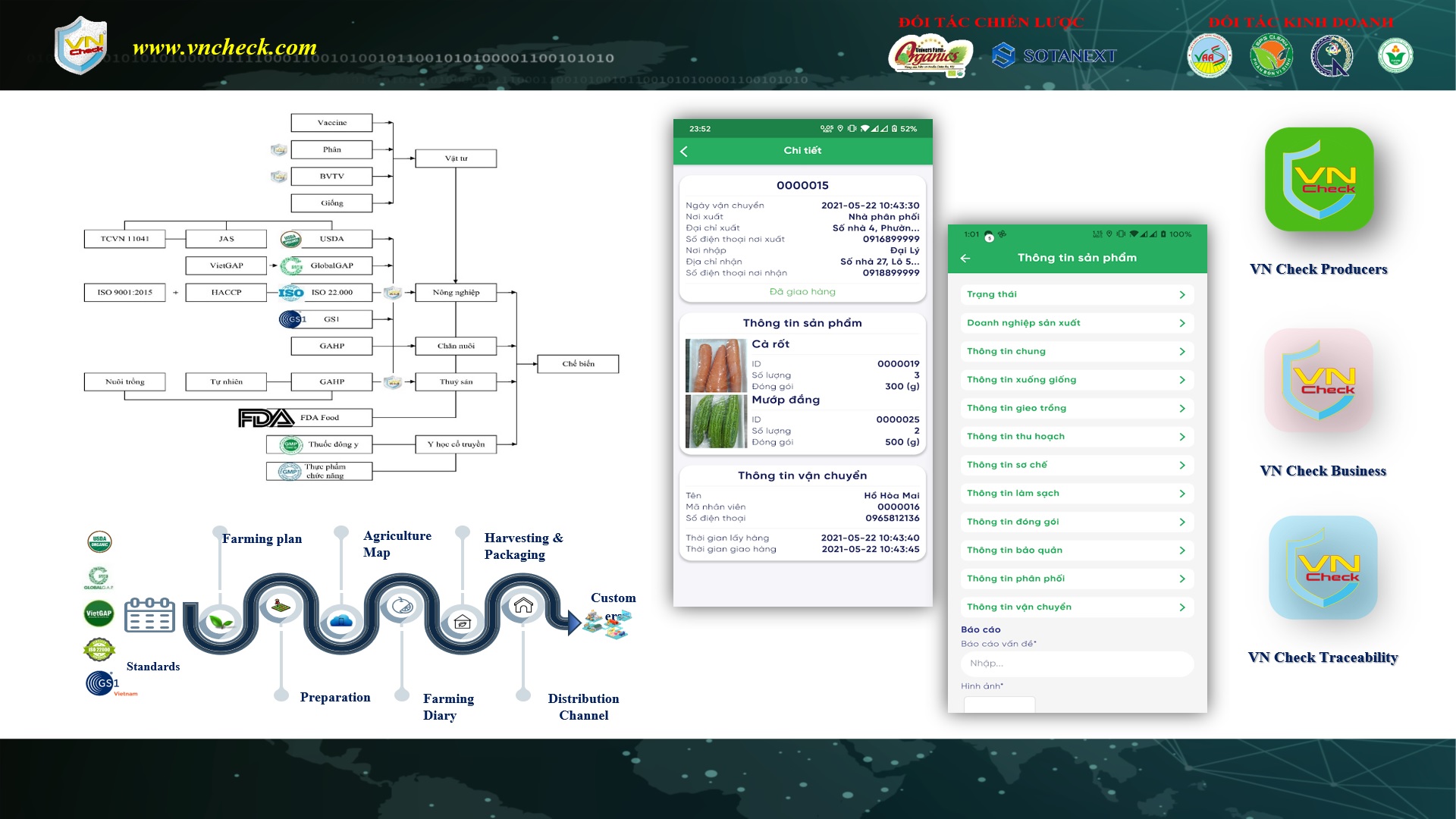Click the Báo cáo vấn đề input field
This screenshot has width=1456, height=819.
pos(1077,664)
